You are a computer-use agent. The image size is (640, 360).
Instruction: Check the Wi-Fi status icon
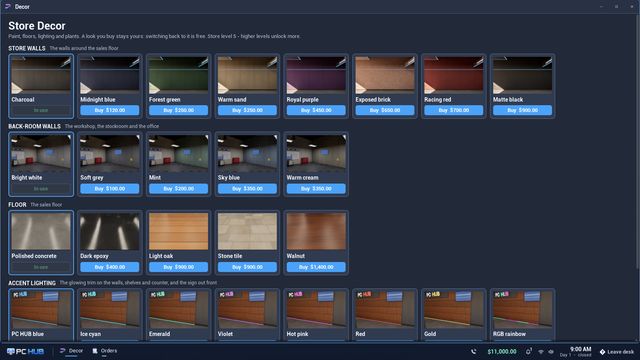(x=541, y=351)
